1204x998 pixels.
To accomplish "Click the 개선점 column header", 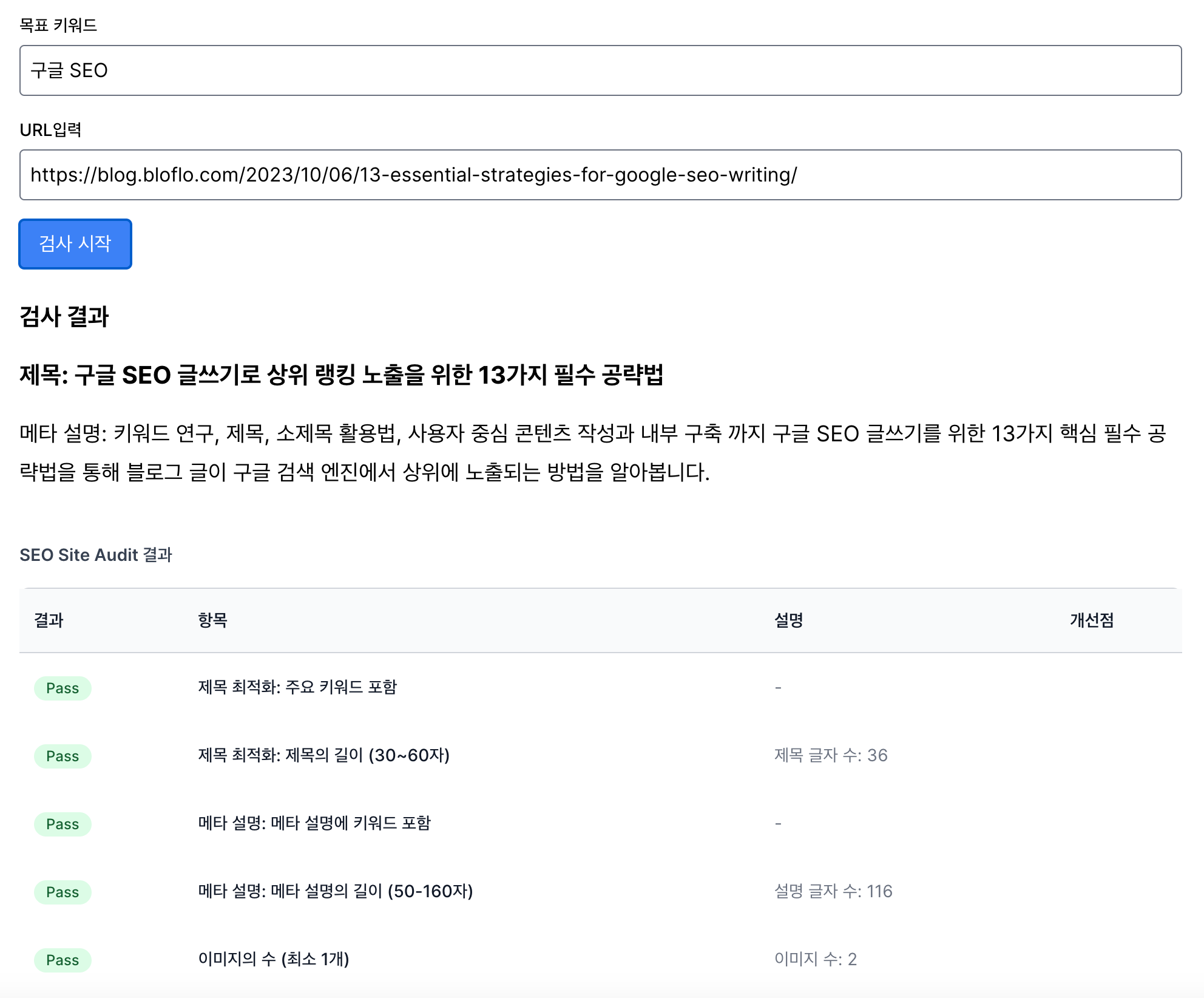I will (1091, 620).
